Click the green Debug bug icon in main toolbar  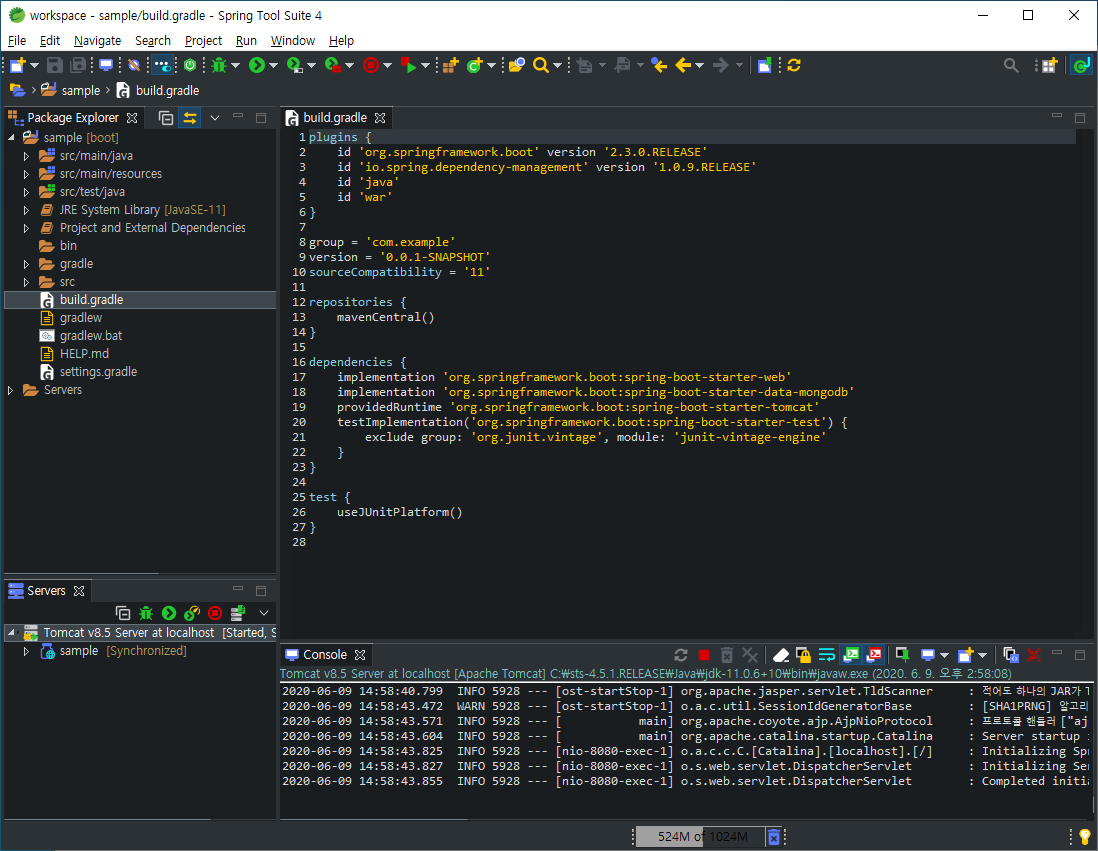(x=219, y=65)
